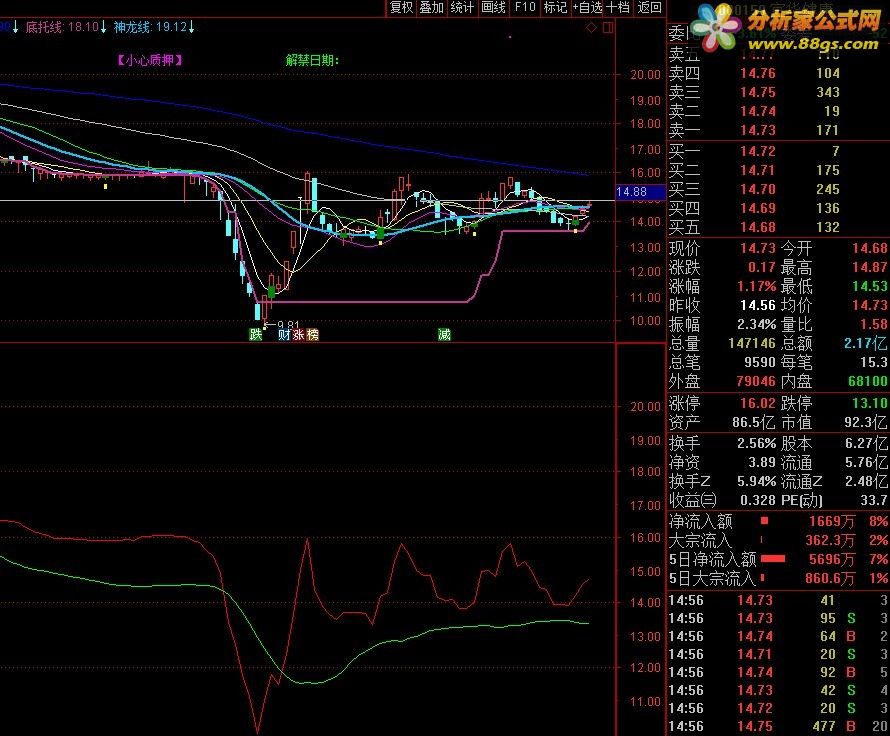Viewport: 890px width, 736px height.
Task: Click the green 减 marker
Action: click(x=444, y=334)
